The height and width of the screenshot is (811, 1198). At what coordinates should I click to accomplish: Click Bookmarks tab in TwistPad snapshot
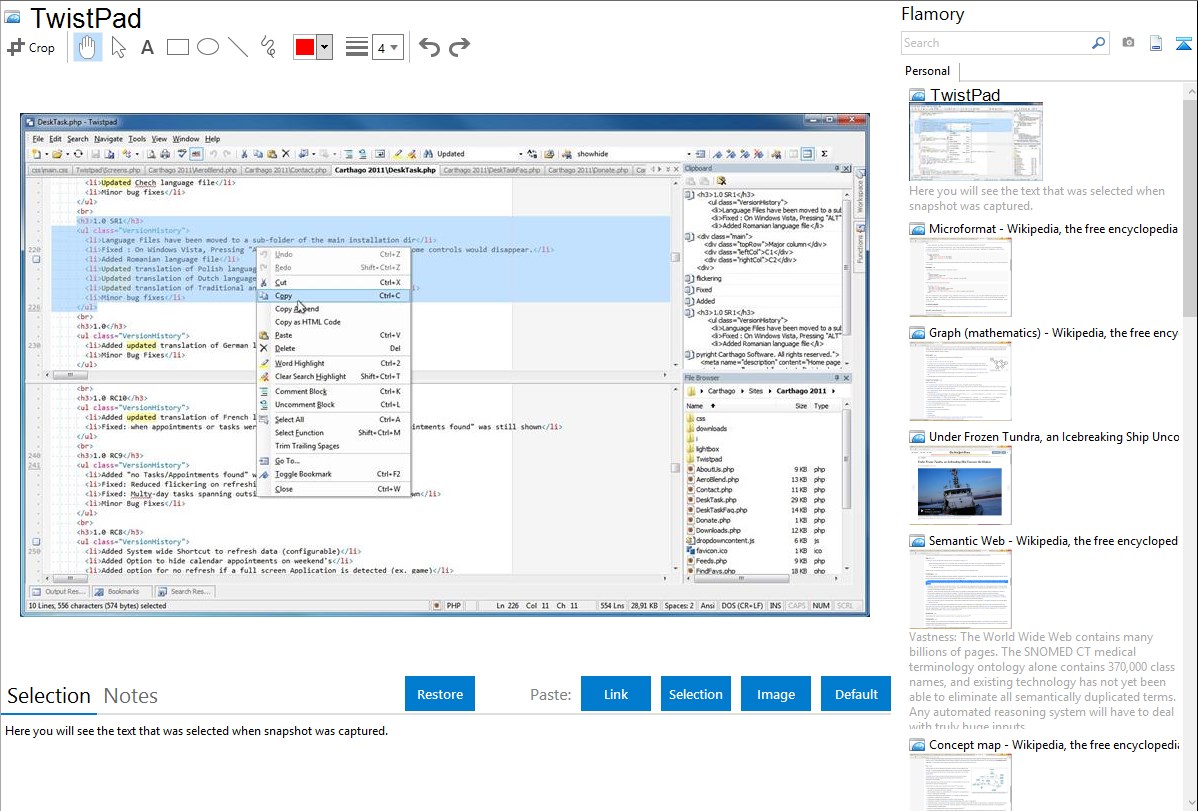[119, 592]
